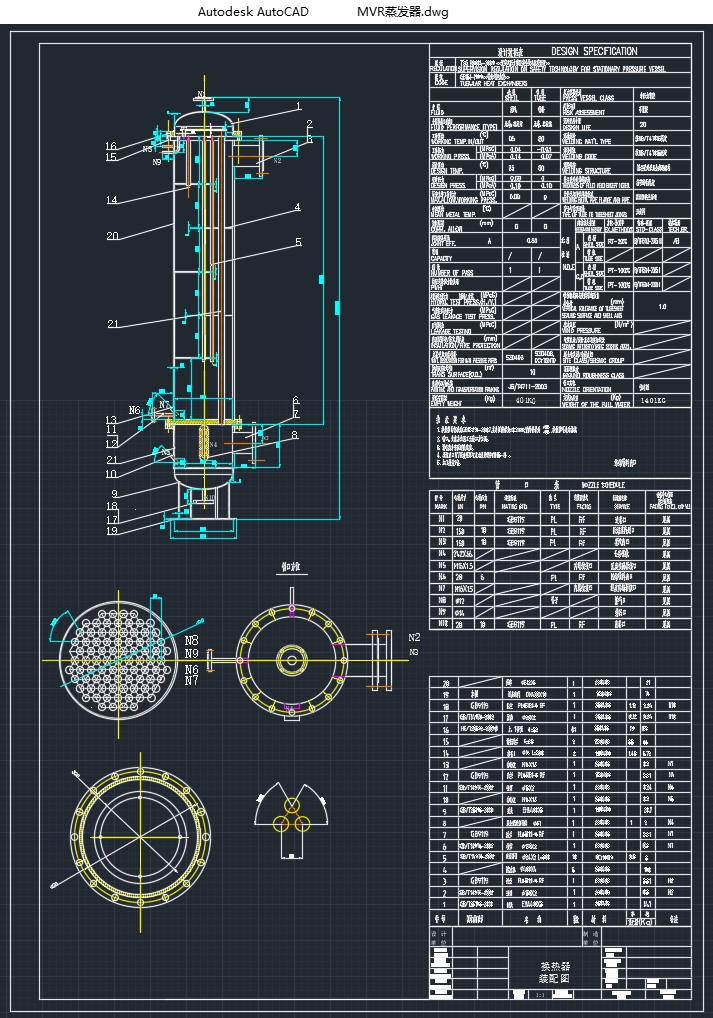The height and width of the screenshot is (1018, 713).
Task: Select part callout number 4
Action: [297, 208]
